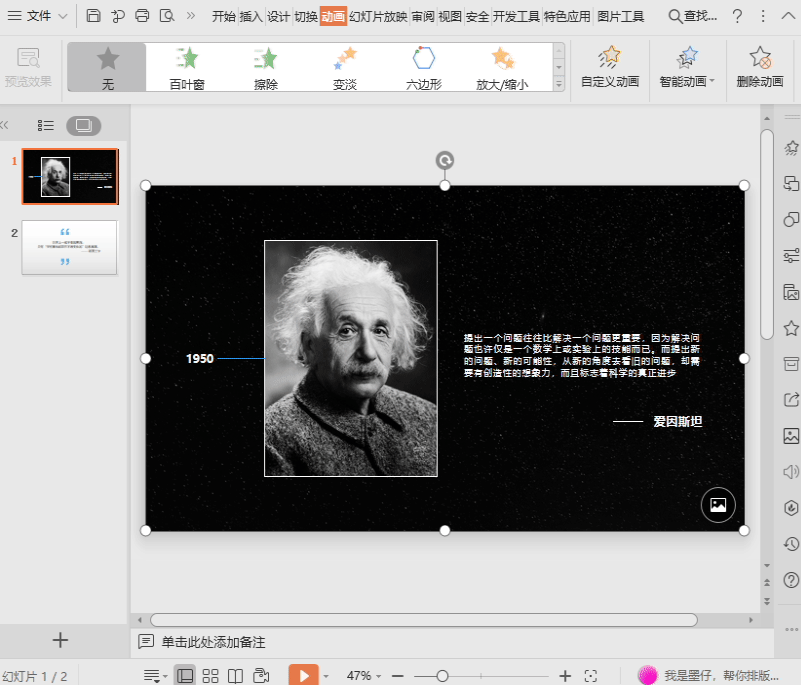This screenshot has height=685, width=801.
Task: Switch the slide panel to thumbnail view
Action: pos(83,125)
